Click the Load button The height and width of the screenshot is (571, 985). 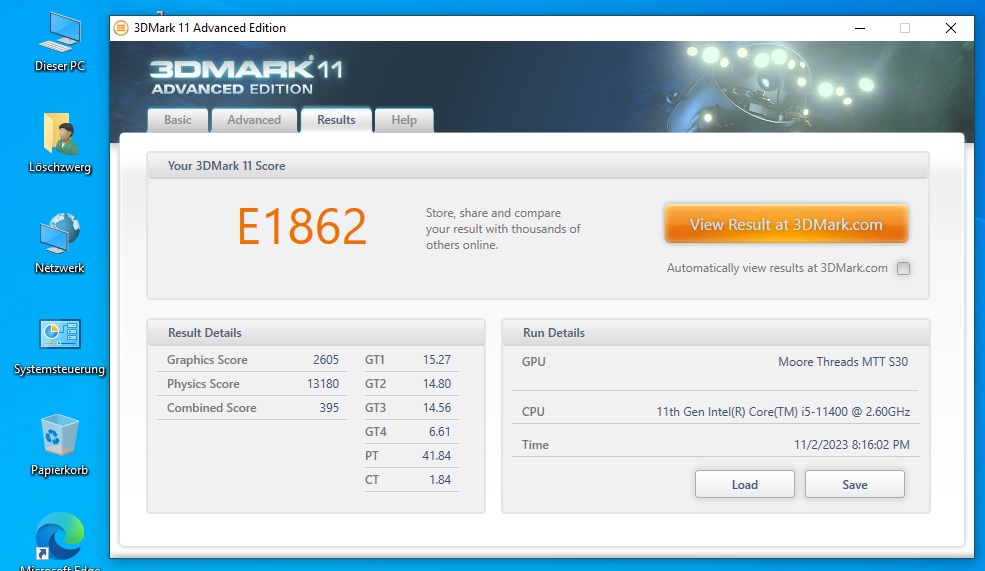pyautogui.click(x=744, y=484)
